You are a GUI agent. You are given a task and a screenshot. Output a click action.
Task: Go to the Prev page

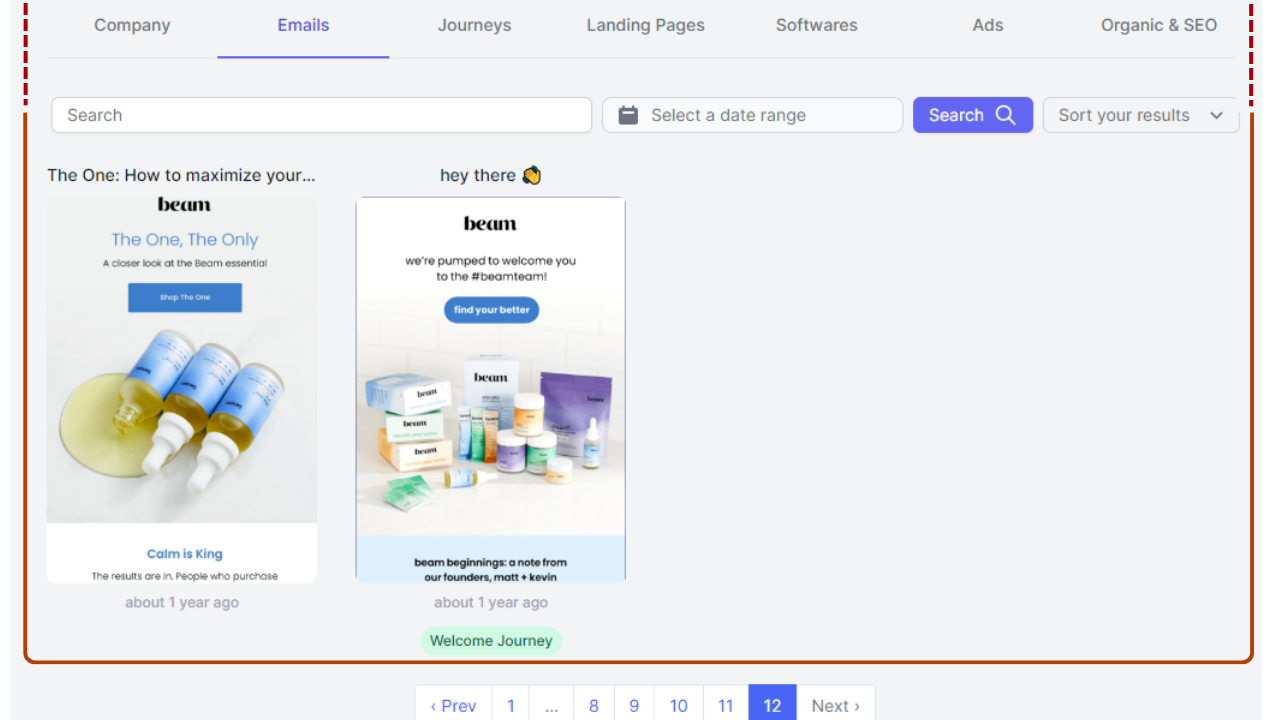pyautogui.click(x=453, y=706)
